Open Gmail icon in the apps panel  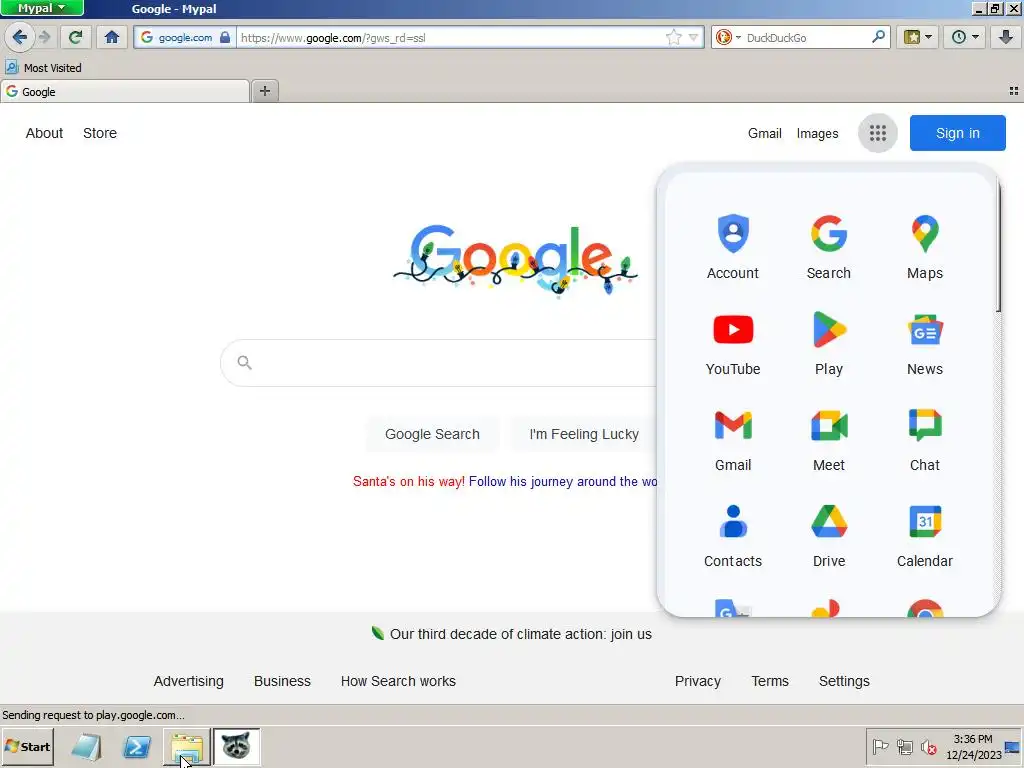733,440
